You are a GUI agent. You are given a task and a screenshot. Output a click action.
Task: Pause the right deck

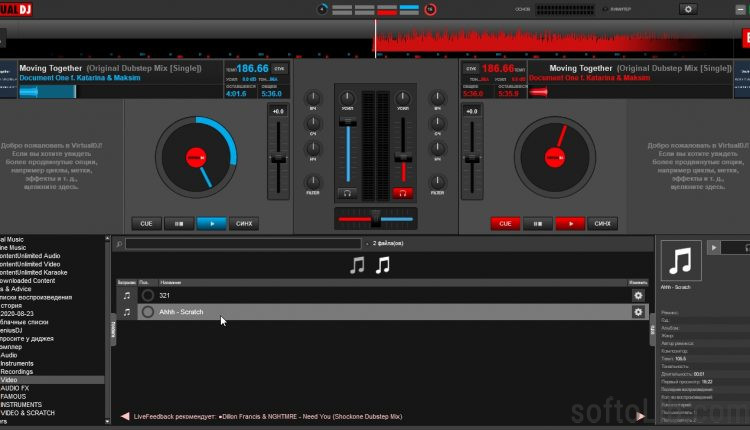[x=538, y=223]
